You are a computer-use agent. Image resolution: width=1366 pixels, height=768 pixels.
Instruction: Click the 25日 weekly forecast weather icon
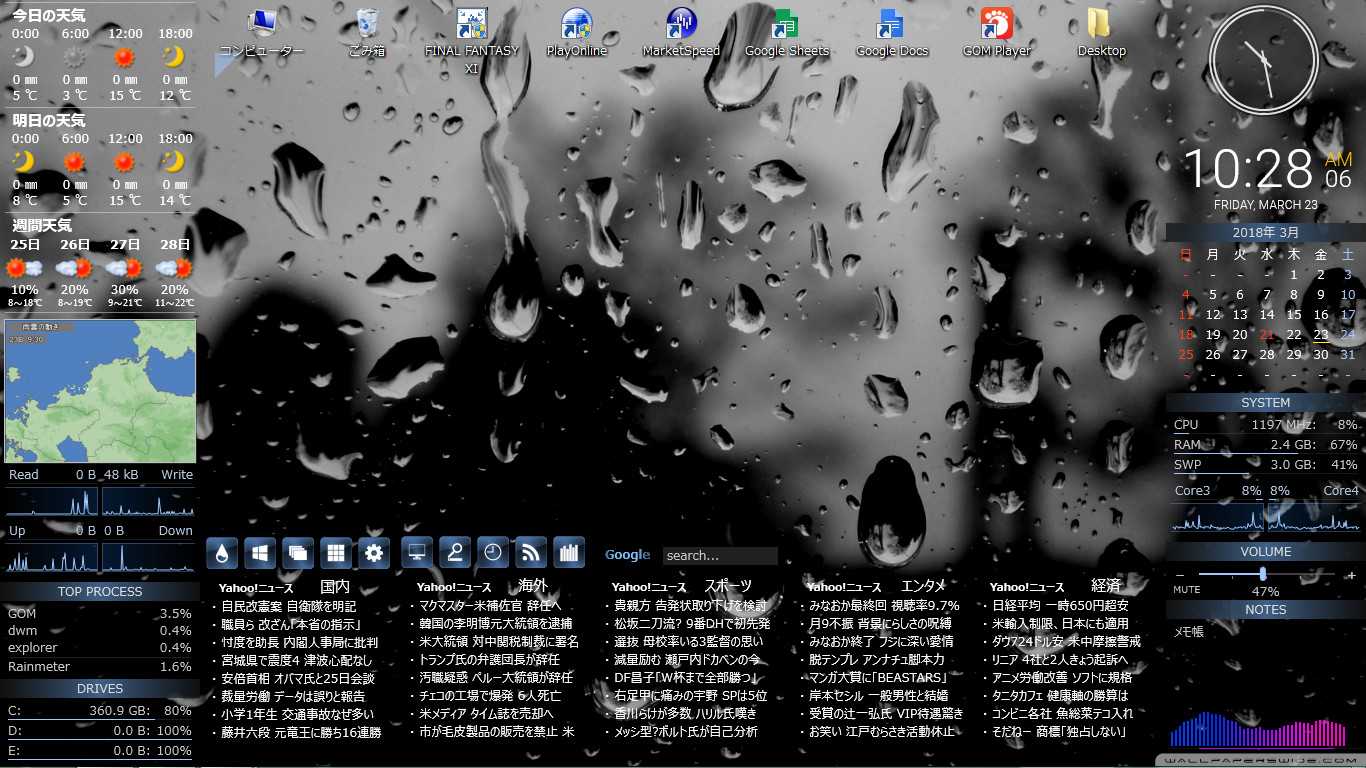(24, 268)
